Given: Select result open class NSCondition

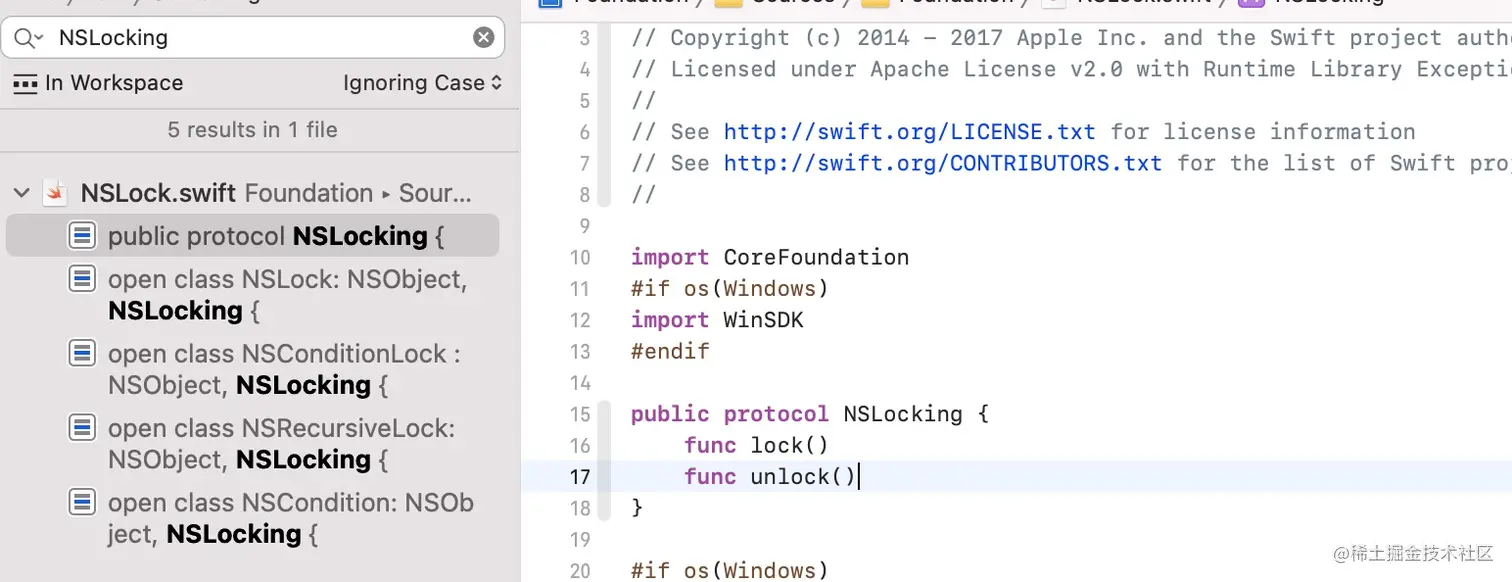Looking at the screenshot, I should click(x=252, y=518).
